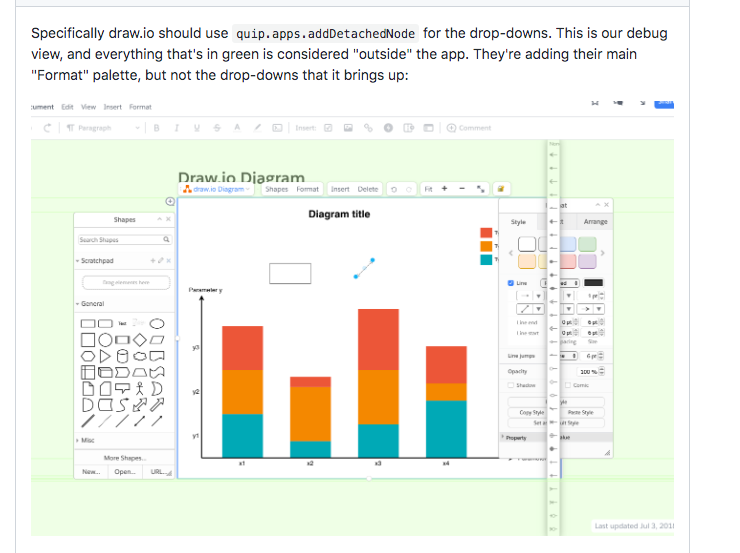Collapse the Scratchpad section
Image resolution: width=740 pixels, height=553 pixels.
(77, 260)
